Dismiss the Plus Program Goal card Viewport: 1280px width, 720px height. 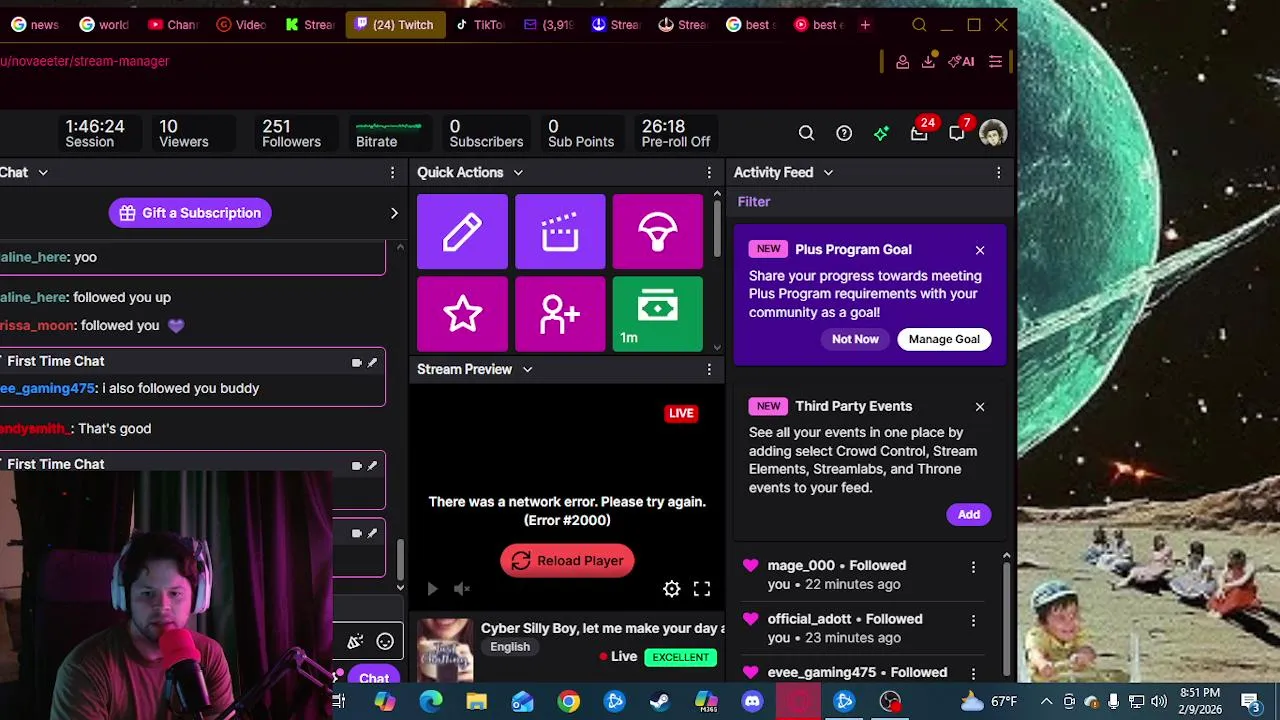[980, 250]
